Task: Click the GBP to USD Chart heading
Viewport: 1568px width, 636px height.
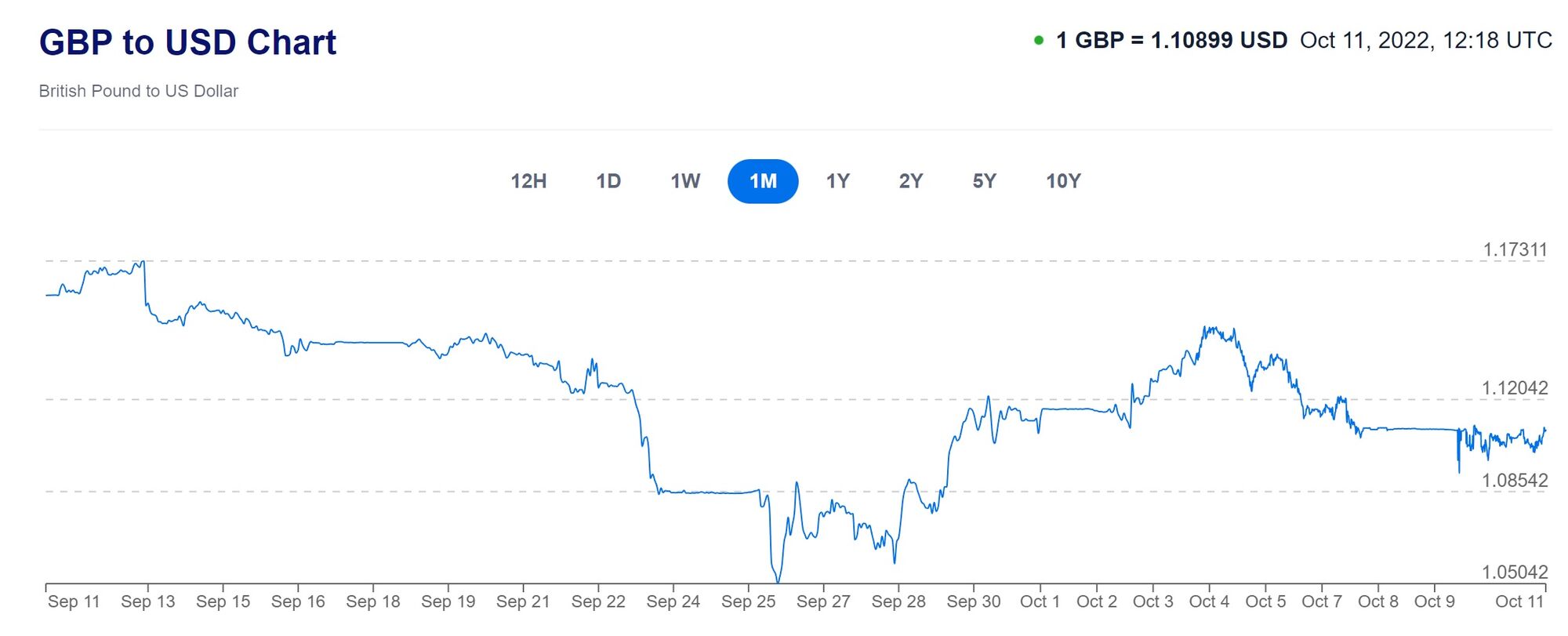Action: [187, 42]
